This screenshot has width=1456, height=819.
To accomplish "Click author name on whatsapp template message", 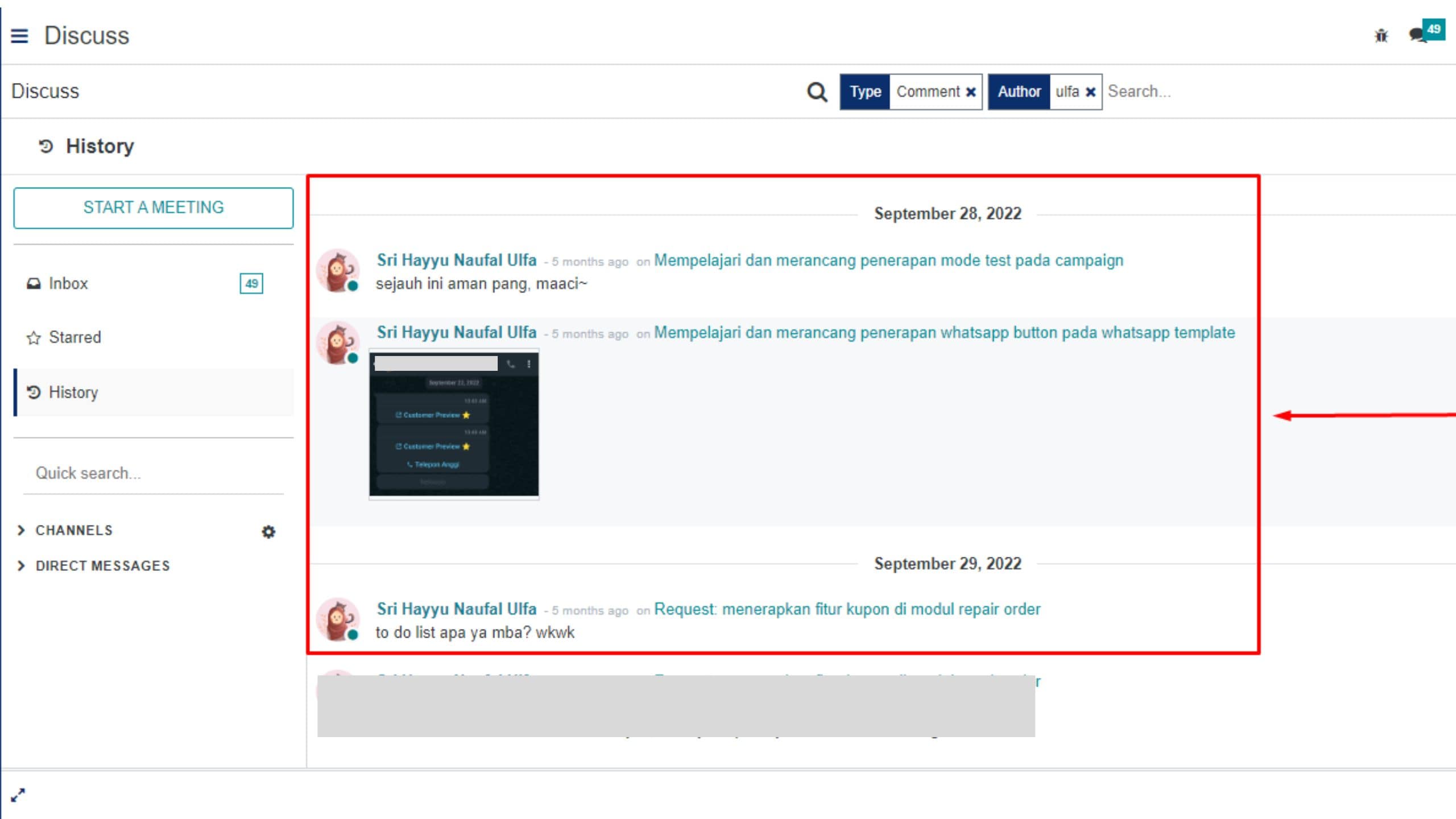I will pyautogui.click(x=457, y=333).
